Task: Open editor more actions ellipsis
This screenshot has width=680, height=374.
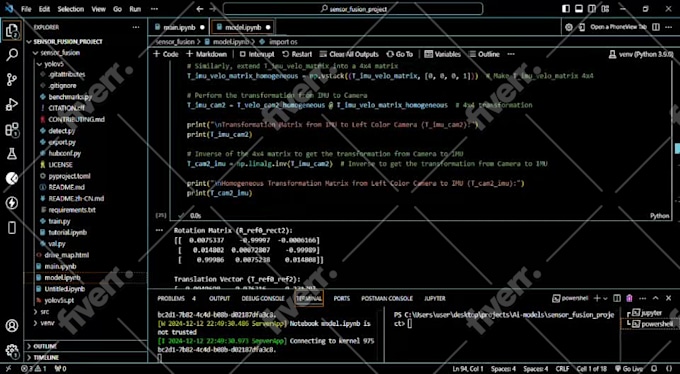Action: [669, 27]
